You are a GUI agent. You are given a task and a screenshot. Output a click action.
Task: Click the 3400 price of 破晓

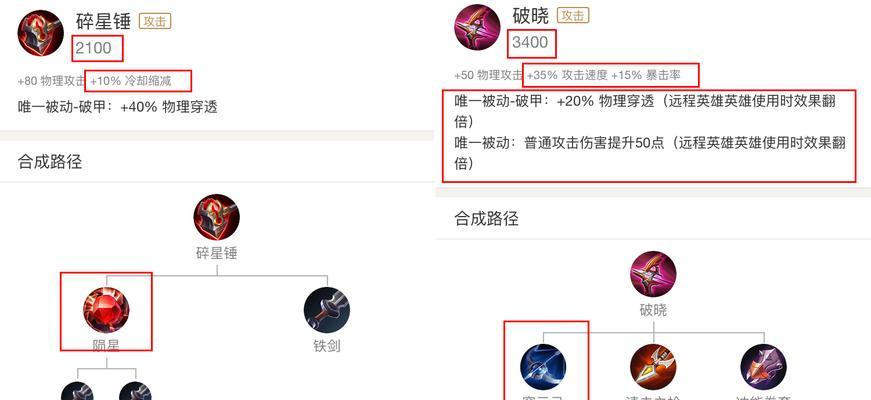530,42
